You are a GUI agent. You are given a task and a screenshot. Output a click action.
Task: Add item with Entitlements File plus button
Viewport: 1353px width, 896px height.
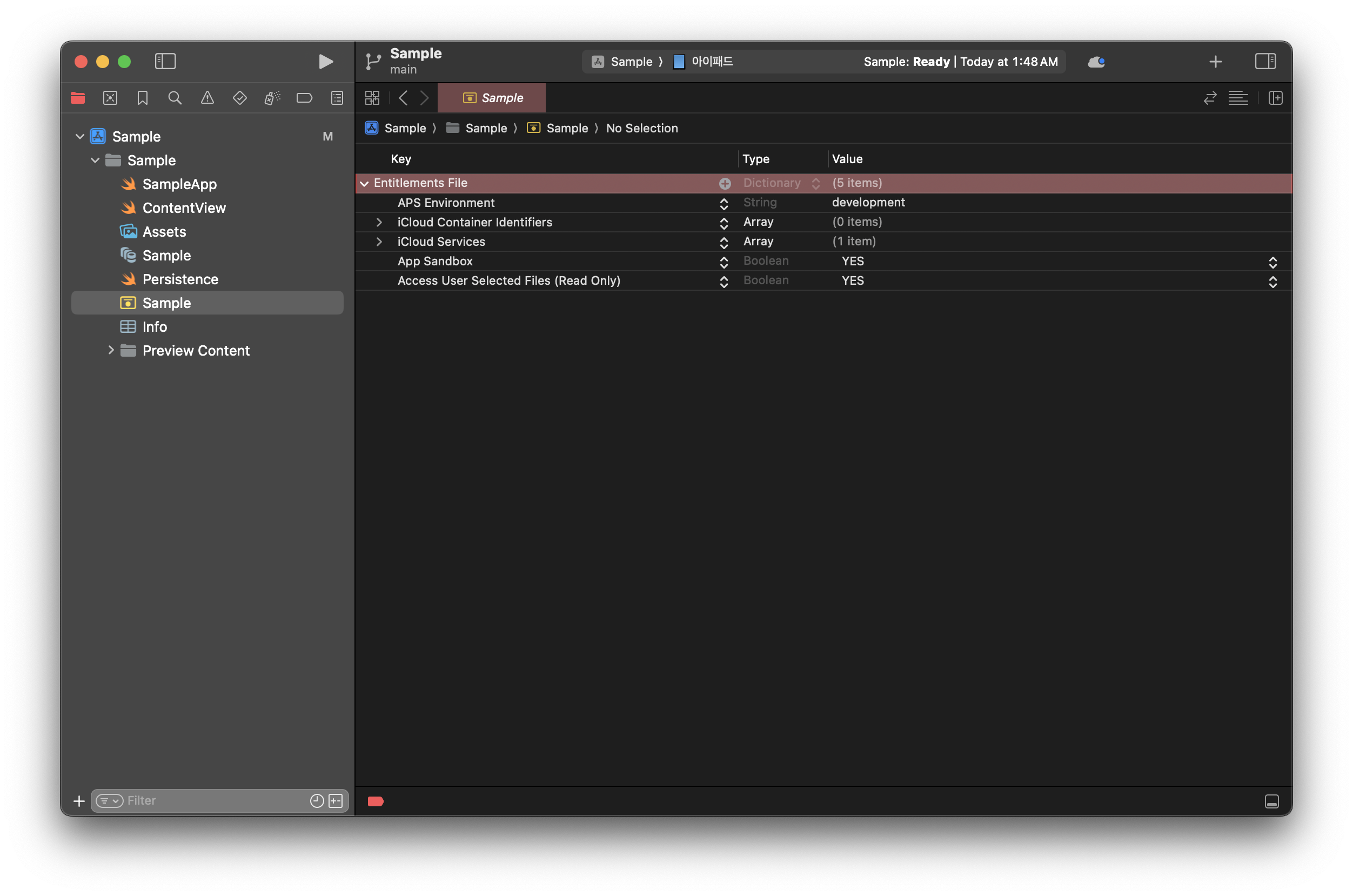(725, 183)
